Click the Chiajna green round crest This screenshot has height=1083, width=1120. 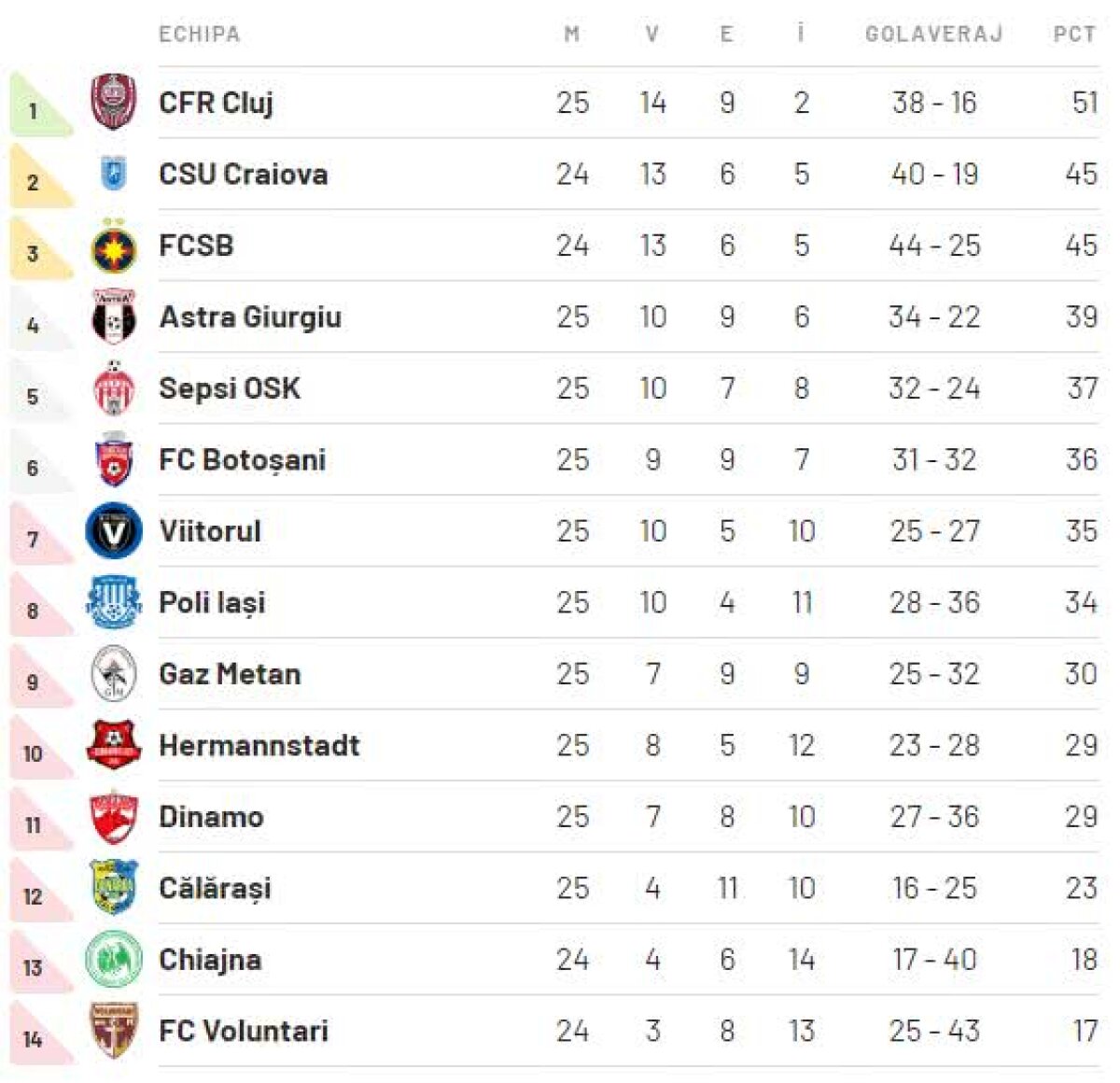tap(114, 960)
